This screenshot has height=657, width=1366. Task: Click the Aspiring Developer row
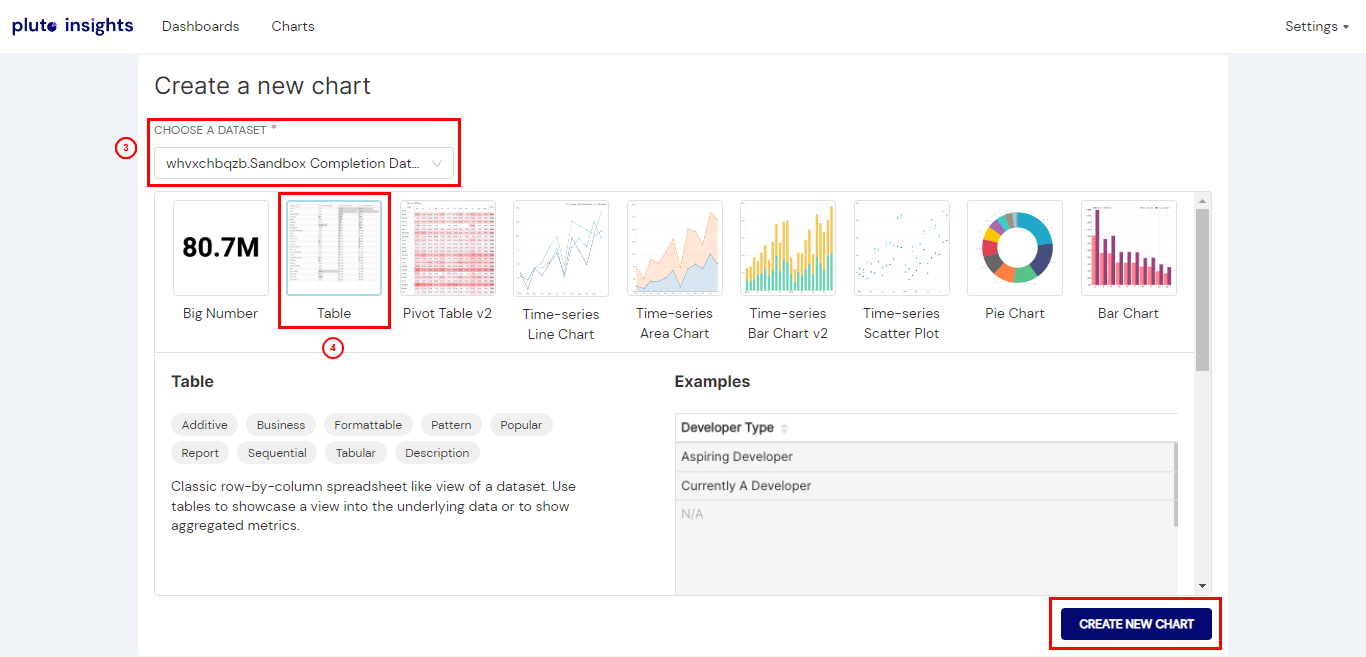(925, 457)
